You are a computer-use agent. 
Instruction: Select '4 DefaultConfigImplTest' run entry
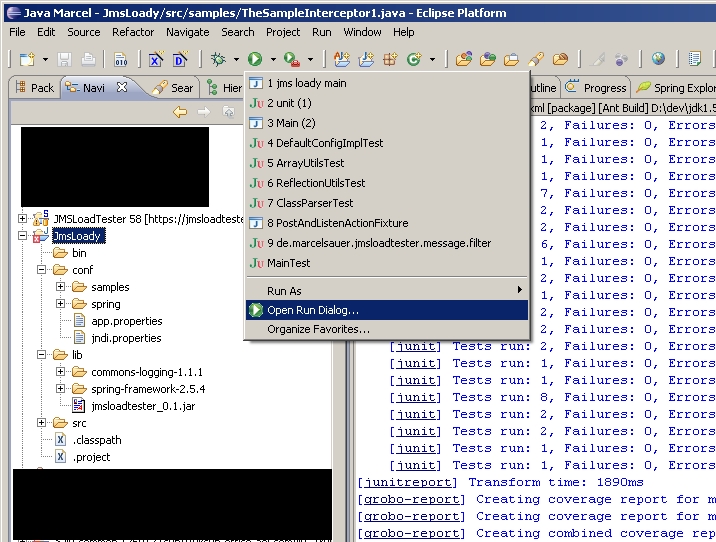pos(387,143)
